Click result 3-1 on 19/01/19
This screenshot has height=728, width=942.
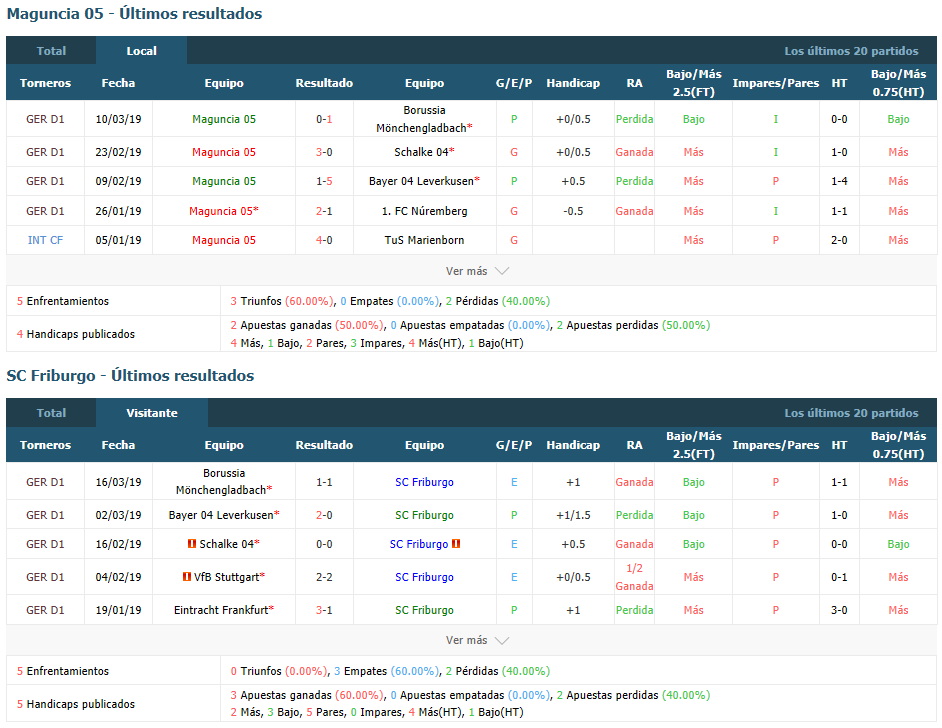pos(324,610)
